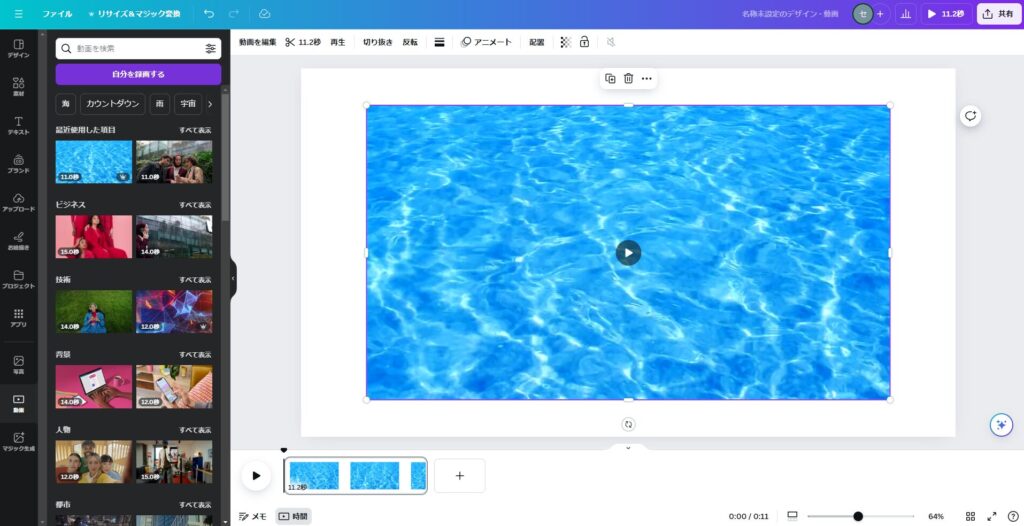This screenshot has width=1024, height=526.
Task: Open リサイズ&マジック変換 menu
Action: pos(134,14)
